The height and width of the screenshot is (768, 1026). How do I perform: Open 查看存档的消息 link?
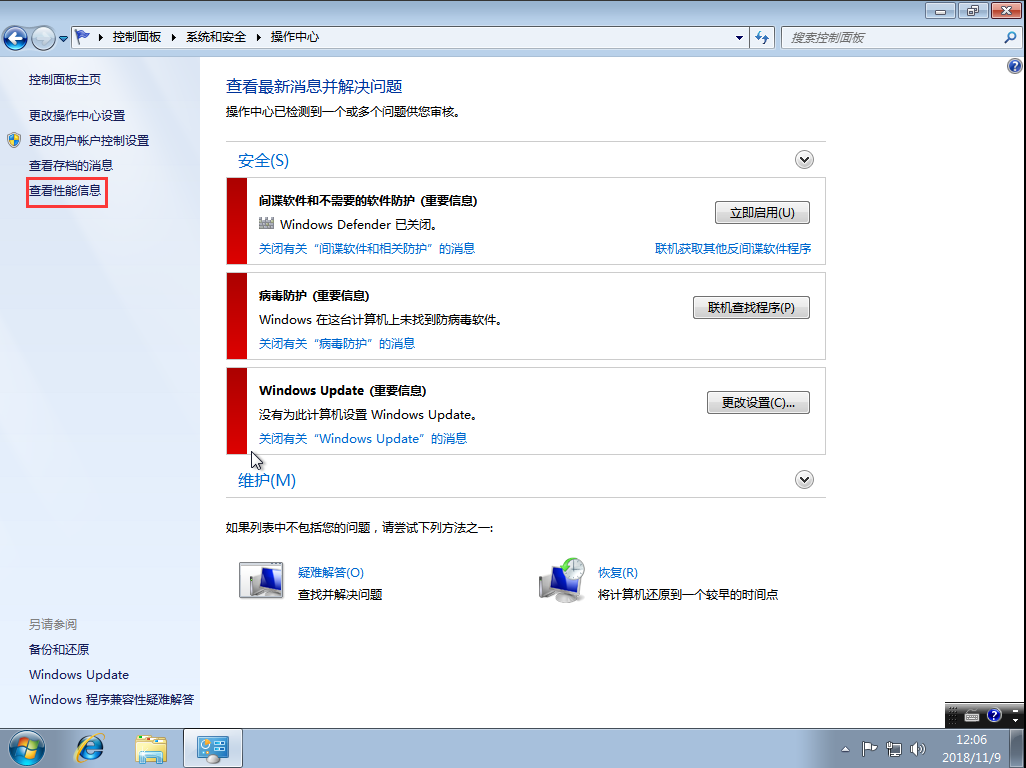(71, 166)
